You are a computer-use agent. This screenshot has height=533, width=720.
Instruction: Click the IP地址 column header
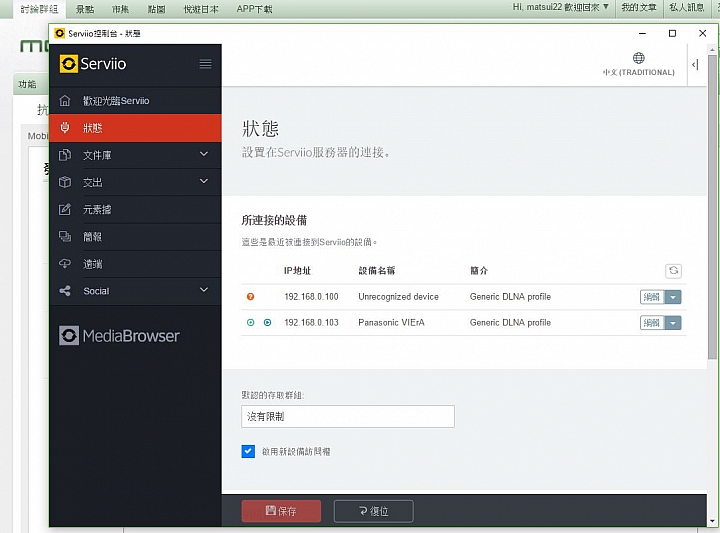pos(297,270)
